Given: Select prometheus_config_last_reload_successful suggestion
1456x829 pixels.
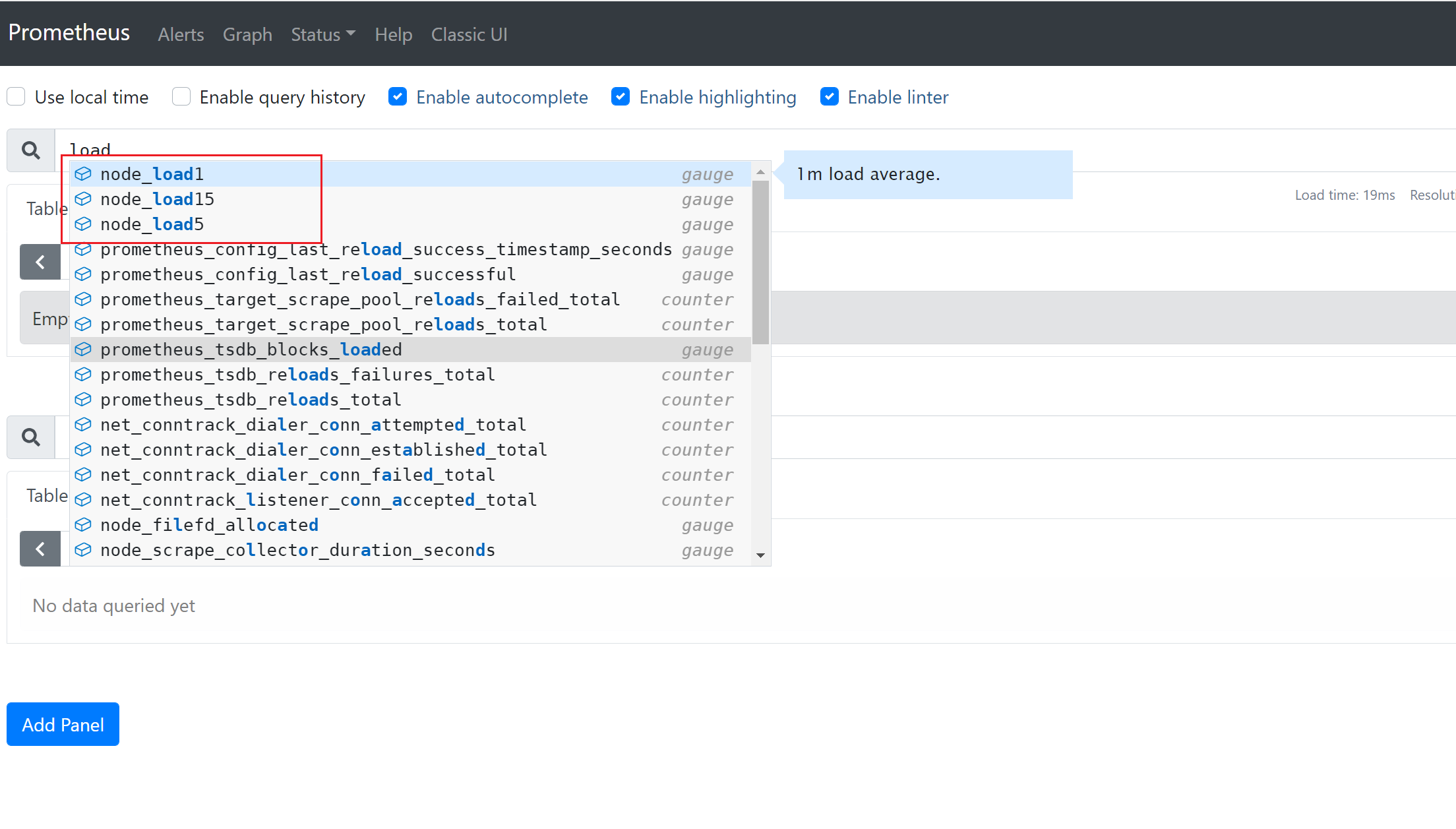Looking at the screenshot, I should pyautogui.click(x=410, y=274).
